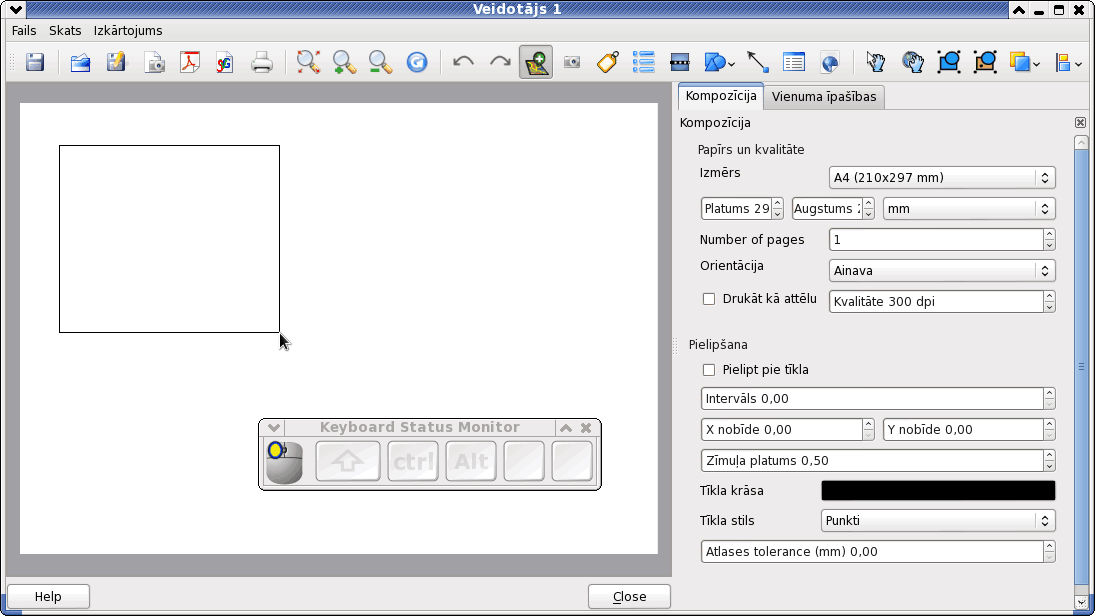Open the Fails menu
The image size is (1095, 616).
pos(24,31)
